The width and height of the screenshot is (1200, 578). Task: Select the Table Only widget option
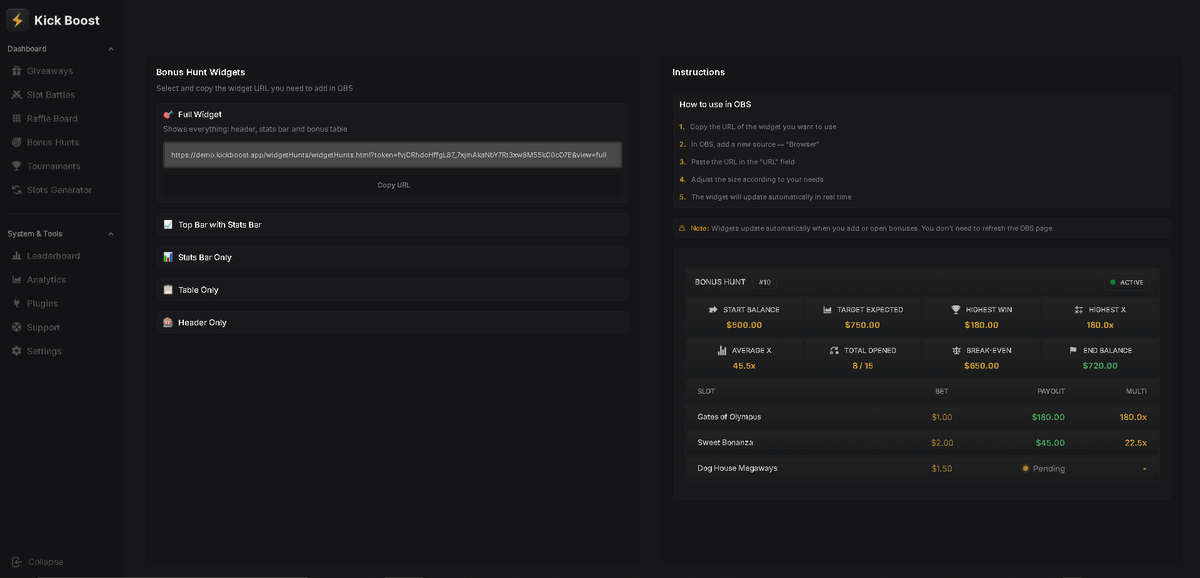coord(393,290)
